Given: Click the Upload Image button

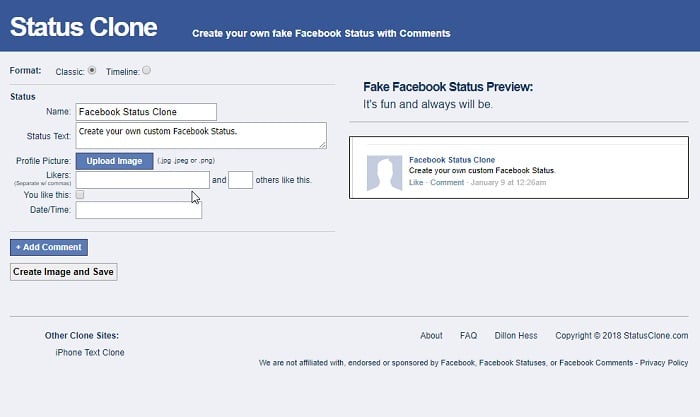Looking at the screenshot, I should (x=114, y=161).
